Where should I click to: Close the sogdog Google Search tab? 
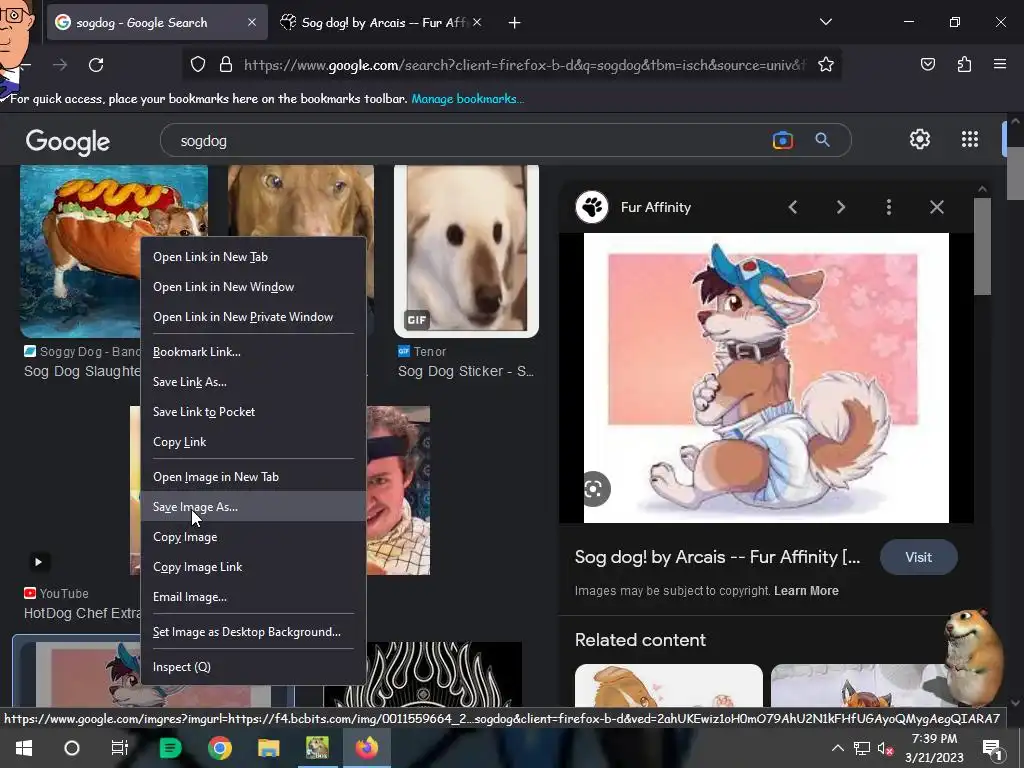tap(251, 22)
